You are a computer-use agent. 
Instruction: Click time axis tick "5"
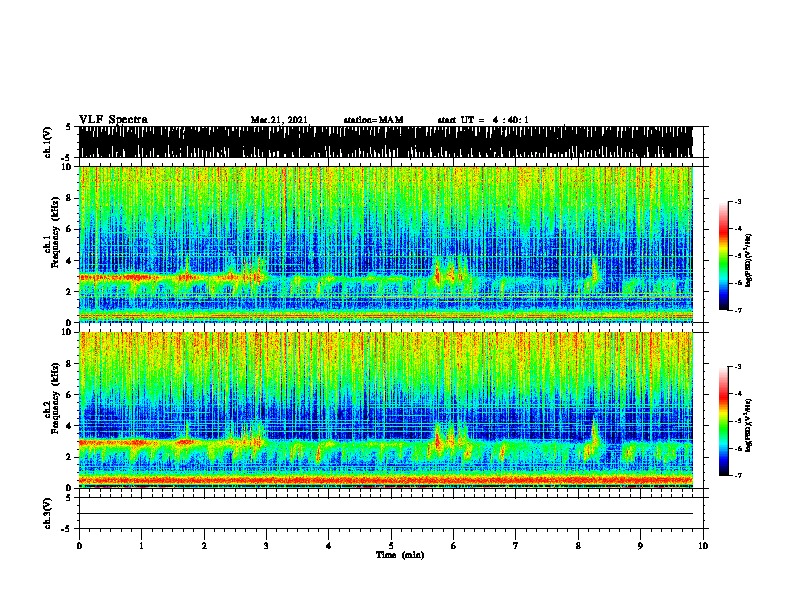[391, 546]
